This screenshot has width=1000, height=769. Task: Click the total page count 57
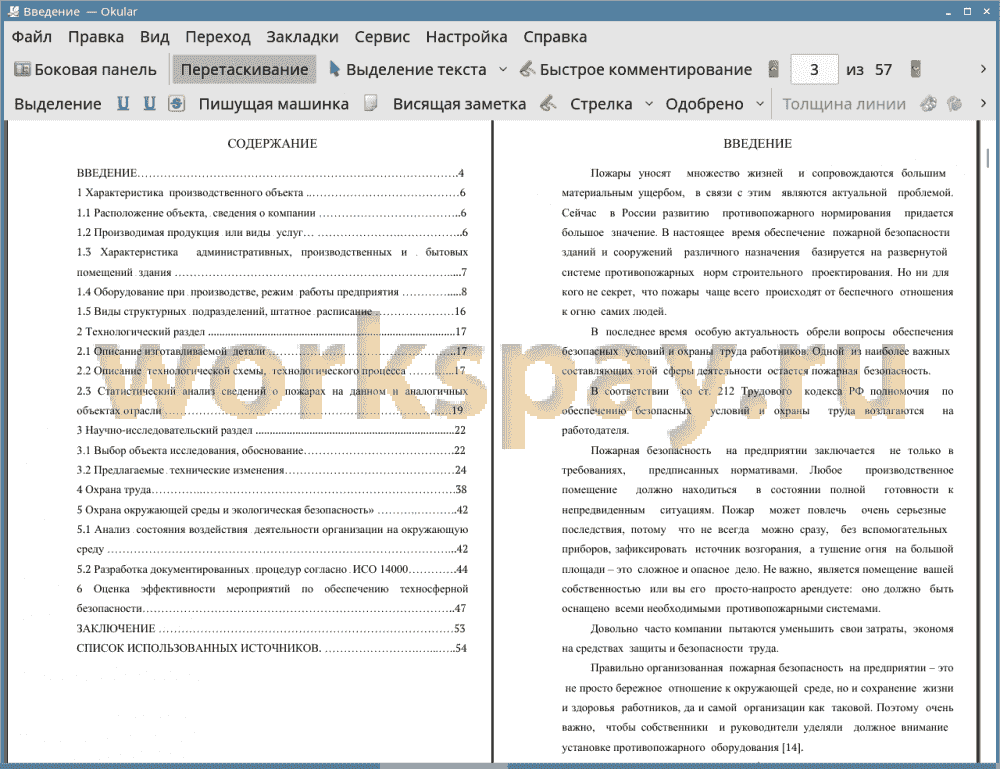click(x=883, y=70)
